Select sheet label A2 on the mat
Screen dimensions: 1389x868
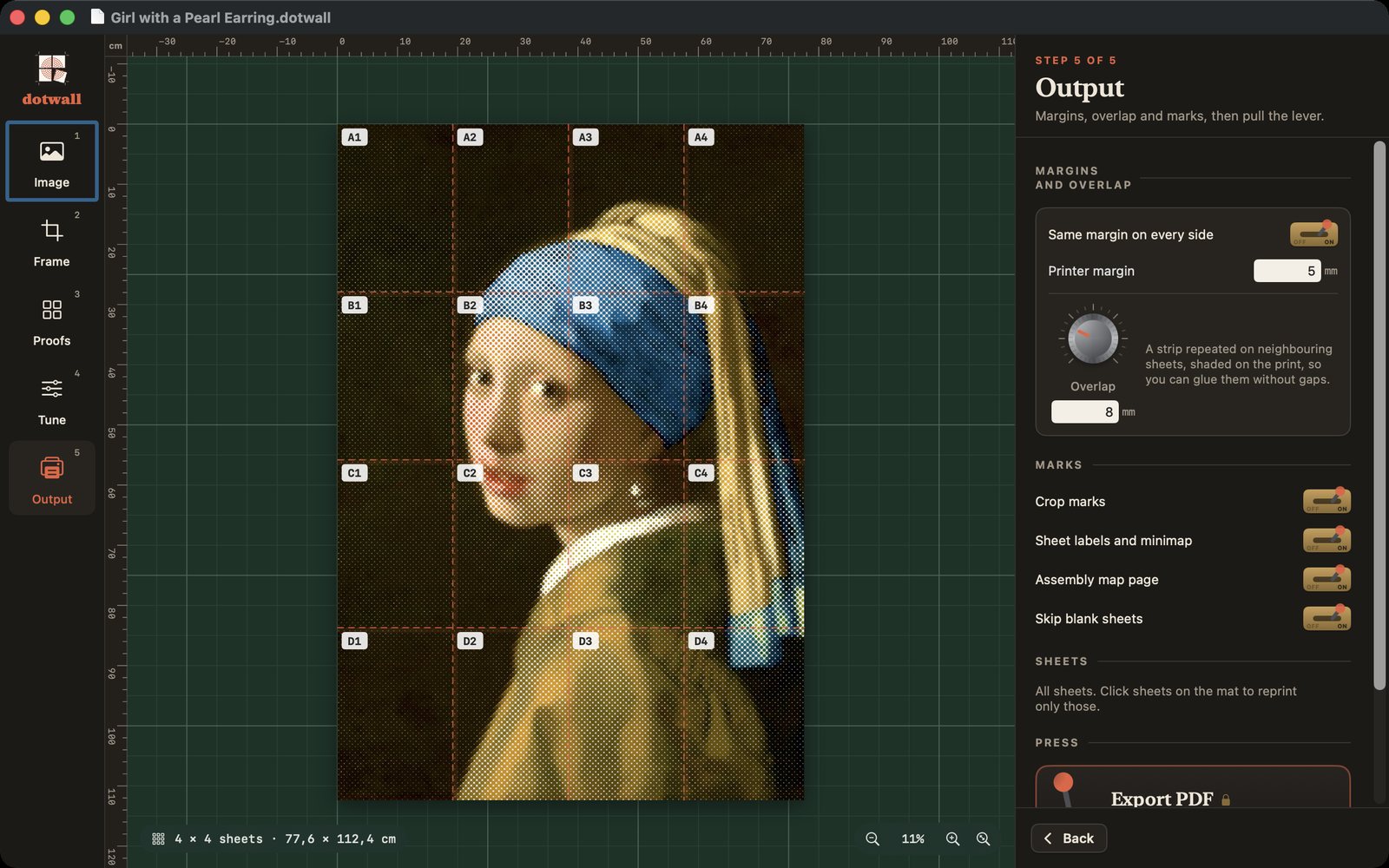pyautogui.click(x=470, y=137)
